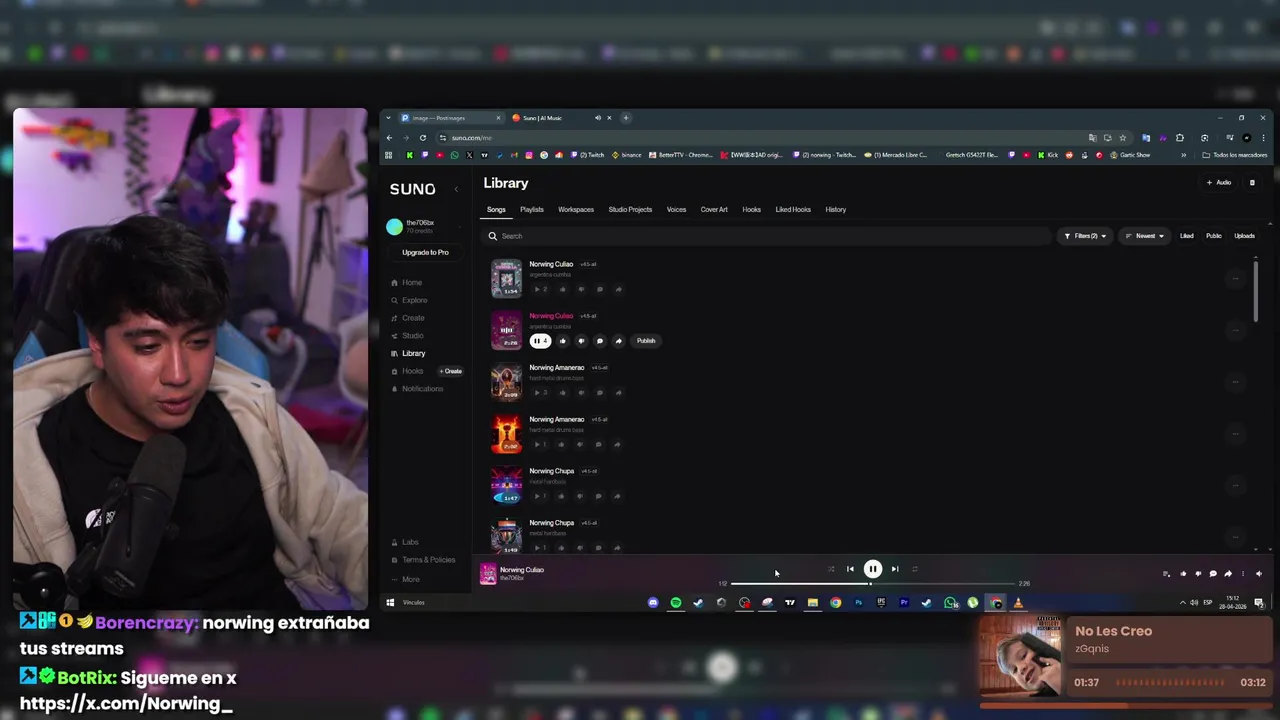Toggle the Uploads filter chip
The height and width of the screenshot is (720, 1280).
[x=1245, y=236]
